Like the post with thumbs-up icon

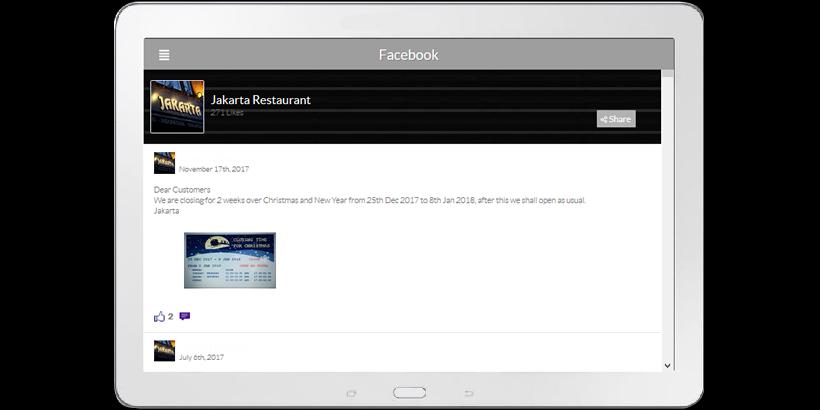[160, 316]
